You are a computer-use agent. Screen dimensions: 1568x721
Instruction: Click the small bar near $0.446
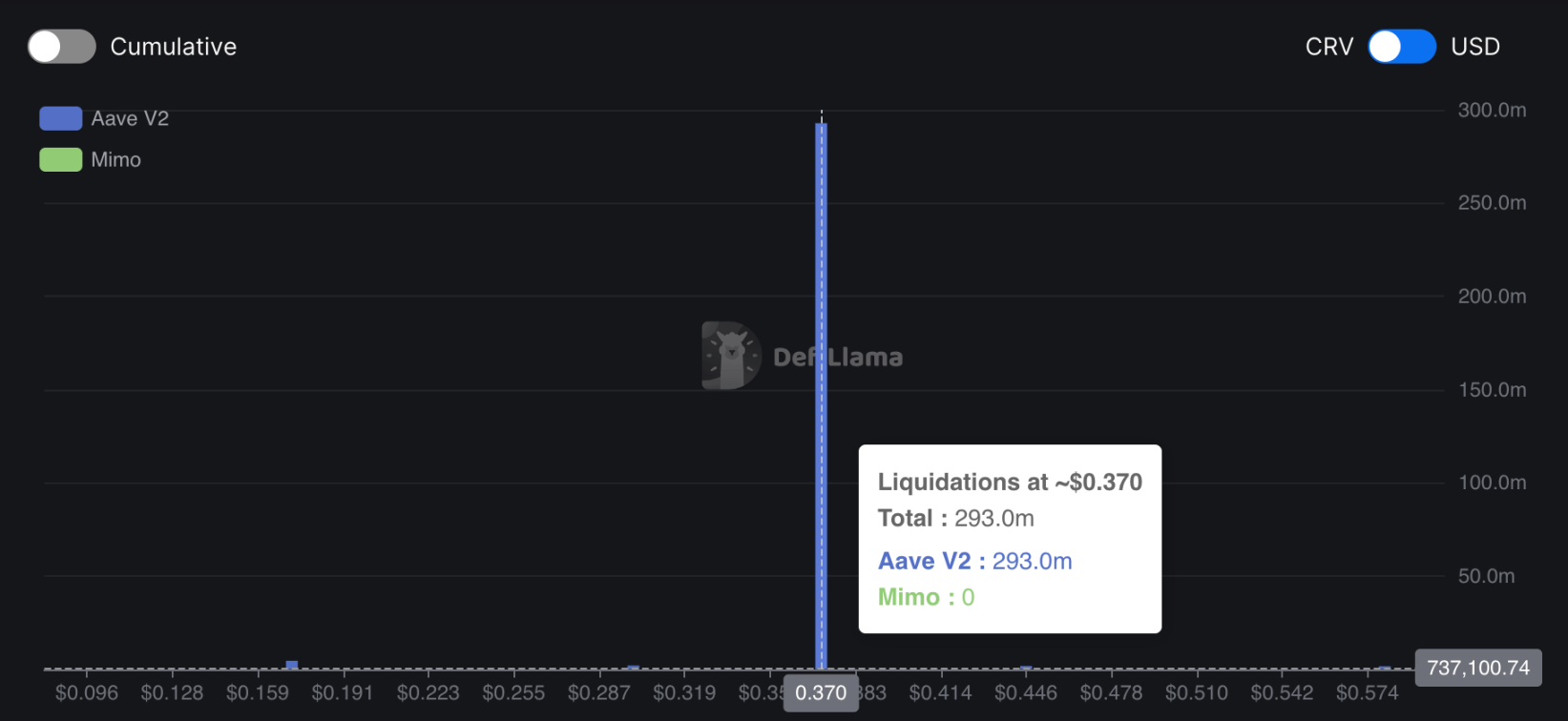(1026, 668)
